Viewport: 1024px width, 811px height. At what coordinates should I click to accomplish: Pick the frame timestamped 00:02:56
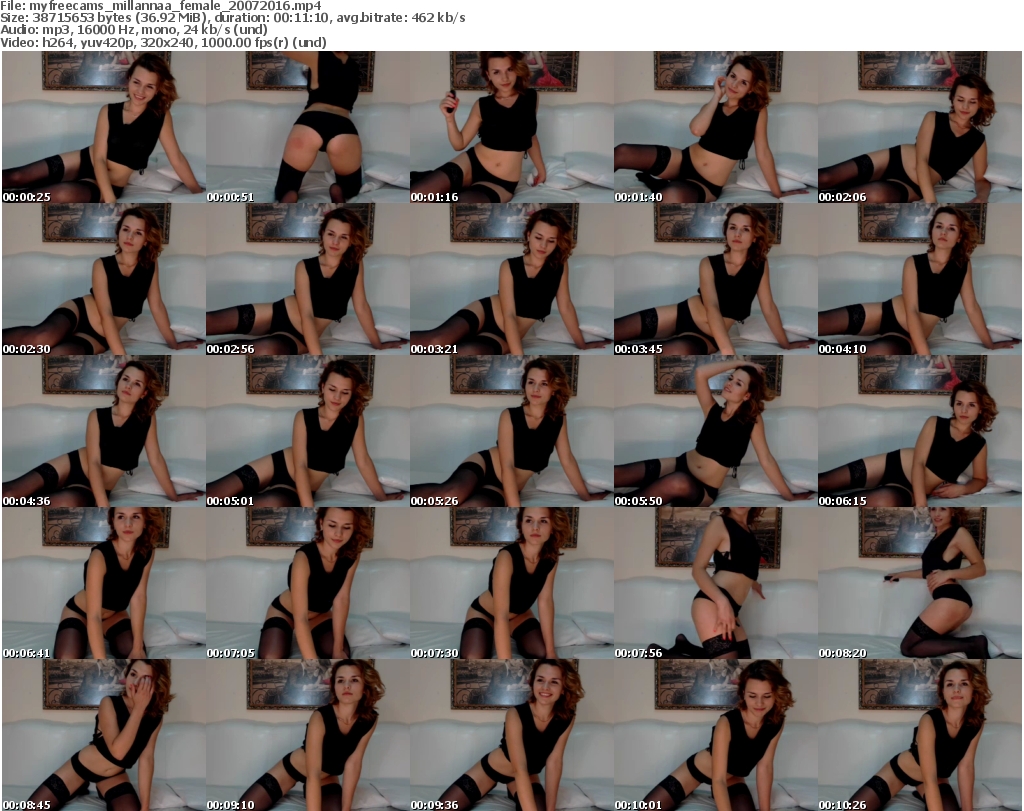pos(308,279)
